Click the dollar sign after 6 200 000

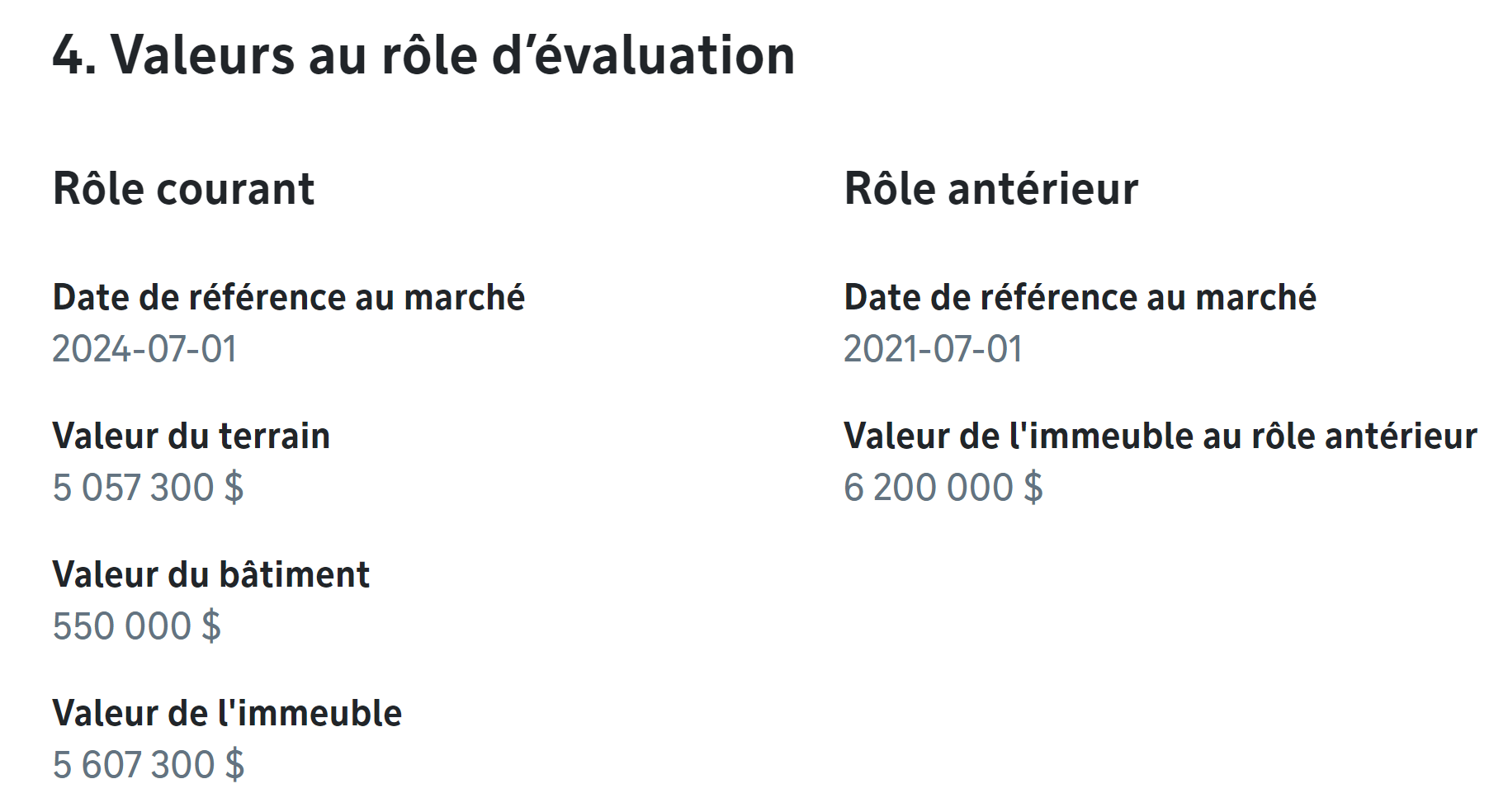pos(1033,488)
